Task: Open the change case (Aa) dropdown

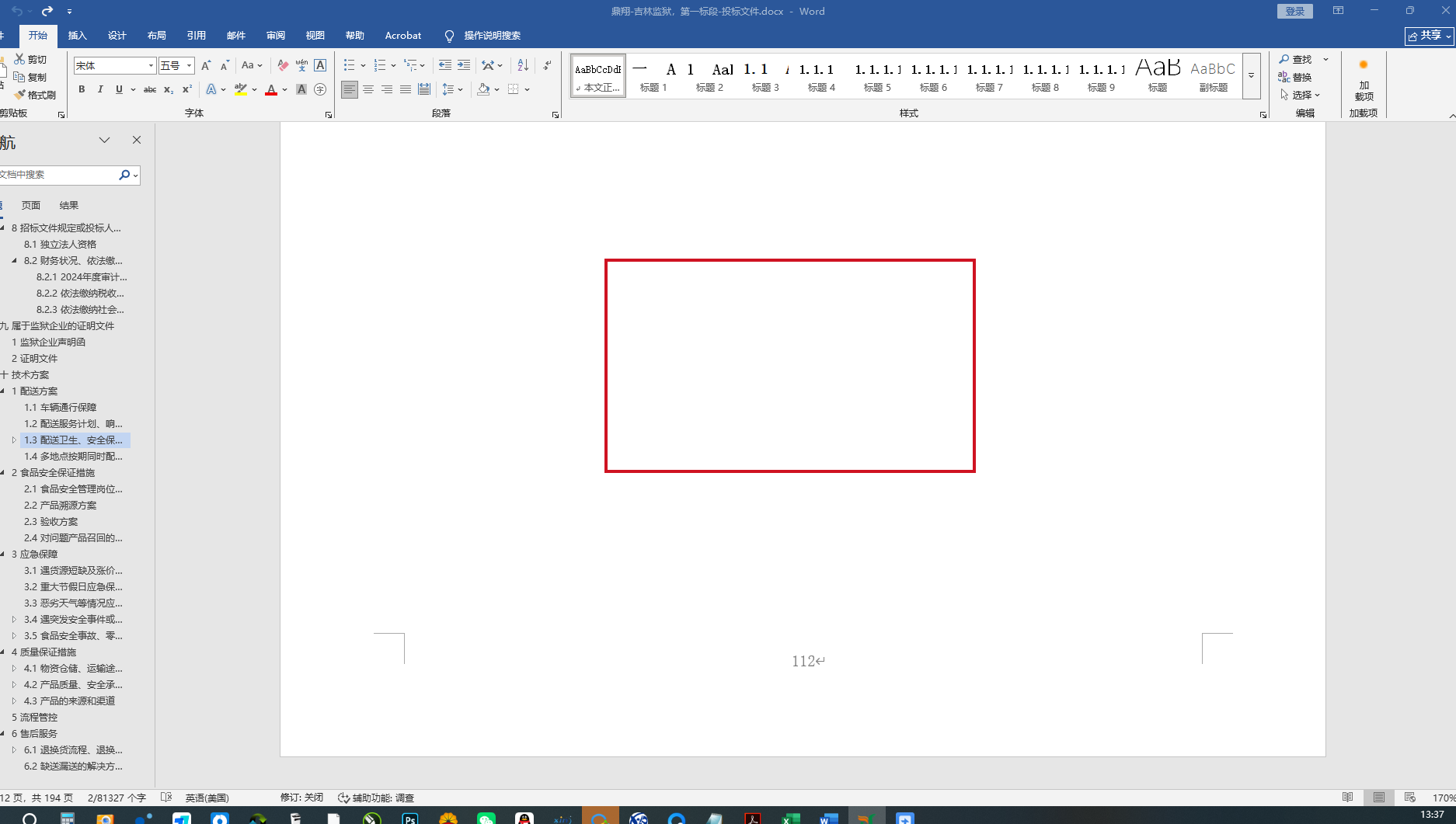Action: (x=253, y=66)
